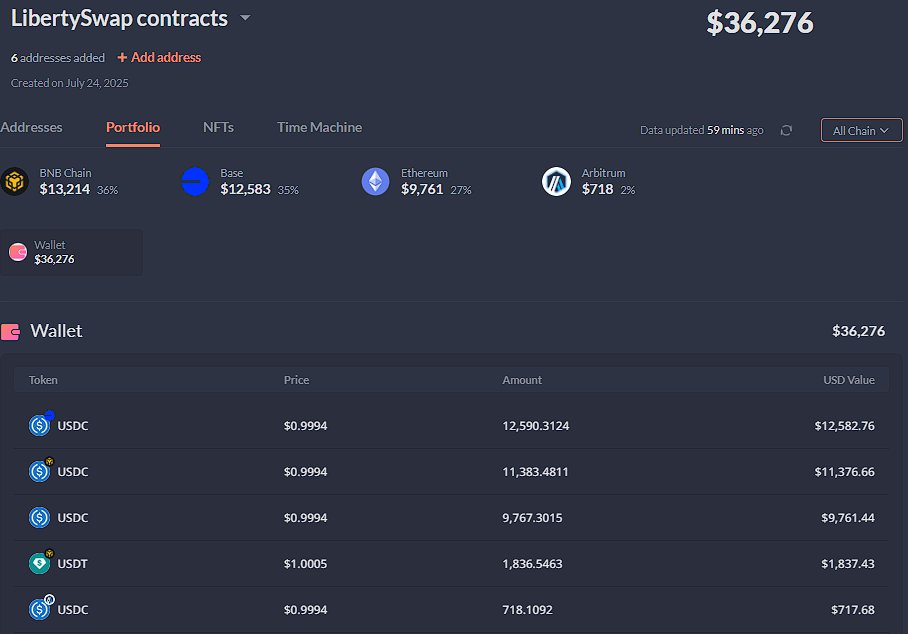The height and width of the screenshot is (634, 908).
Task: Click the Base chain logo icon
Action: 195,182
